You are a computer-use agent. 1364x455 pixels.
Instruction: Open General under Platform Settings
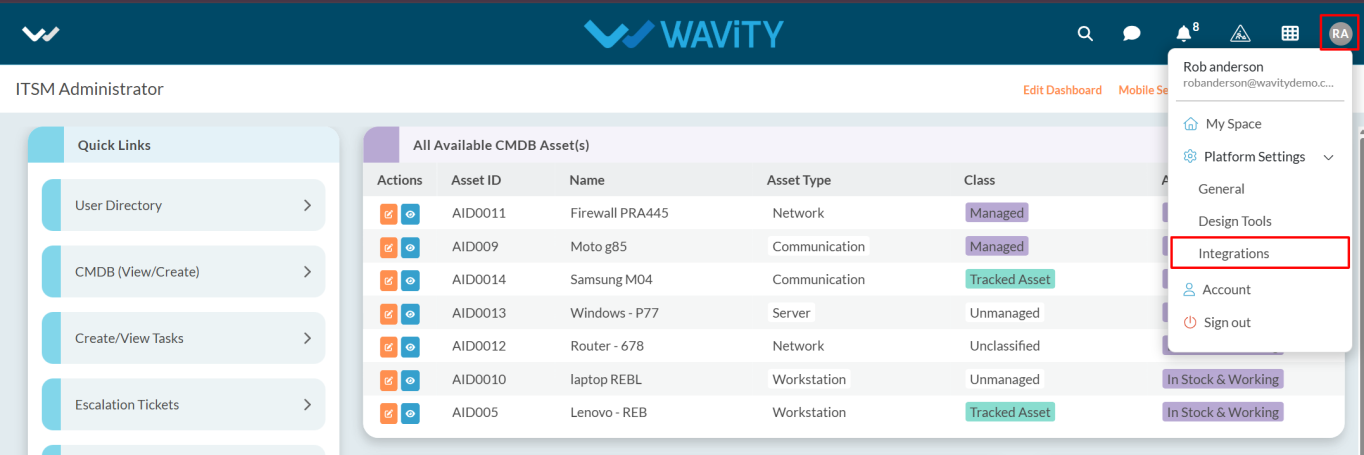[1221, 189]
